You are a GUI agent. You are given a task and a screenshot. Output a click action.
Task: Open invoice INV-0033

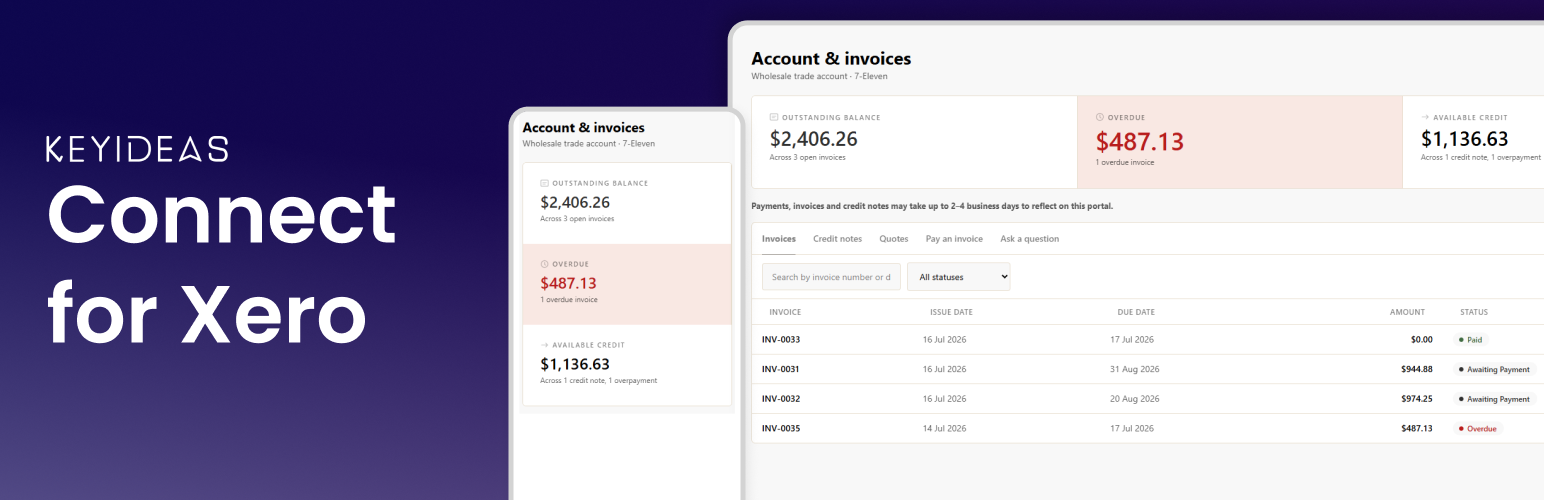point(781,340)
